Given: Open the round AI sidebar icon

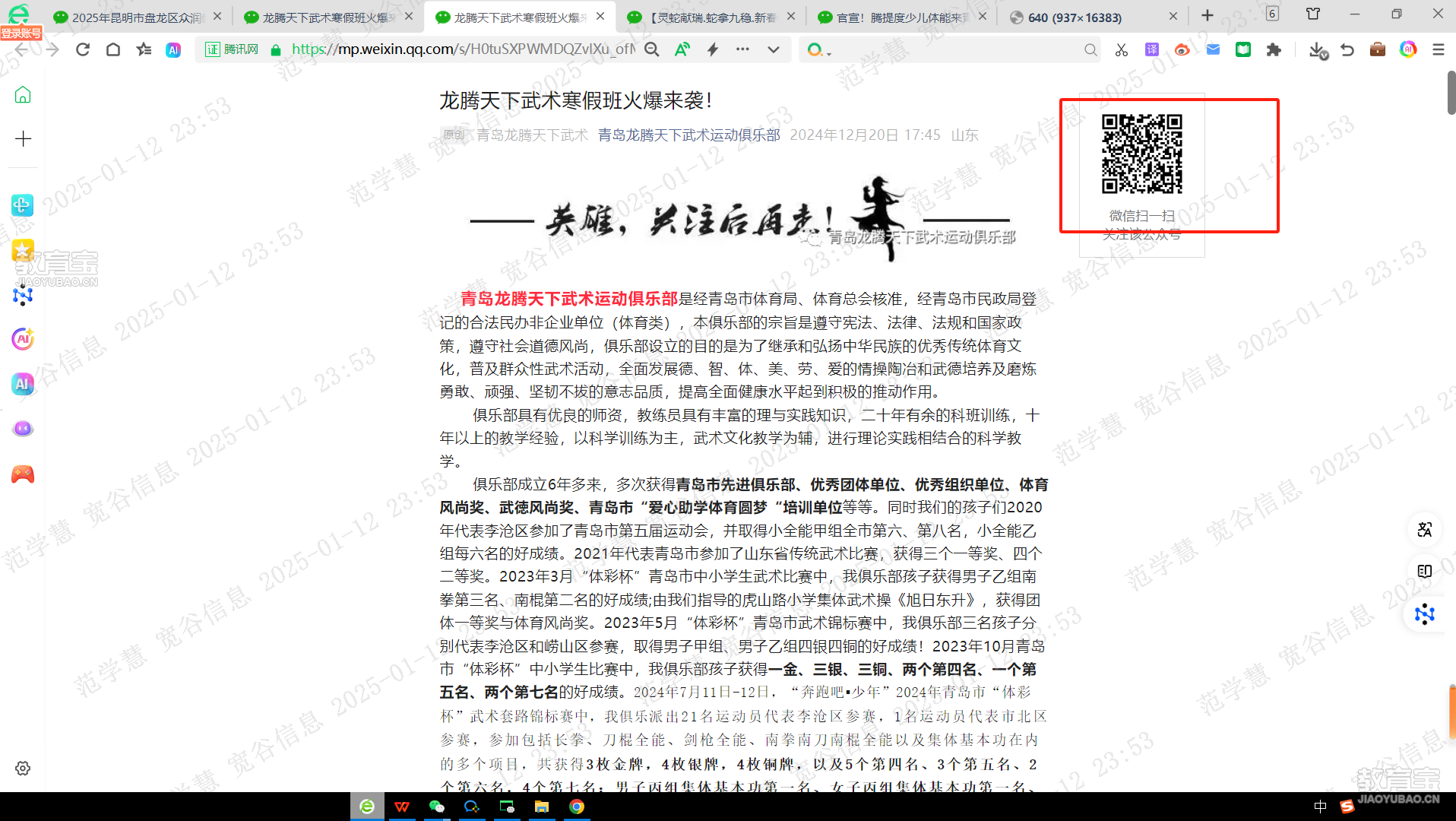Looking at the screenshot, I should 23,339.
